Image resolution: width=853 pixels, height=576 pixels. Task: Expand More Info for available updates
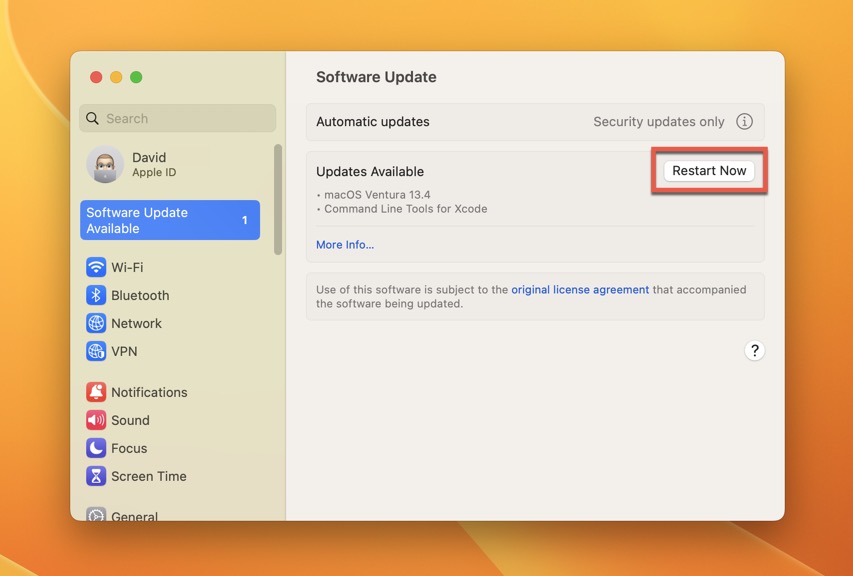[344, 244]
